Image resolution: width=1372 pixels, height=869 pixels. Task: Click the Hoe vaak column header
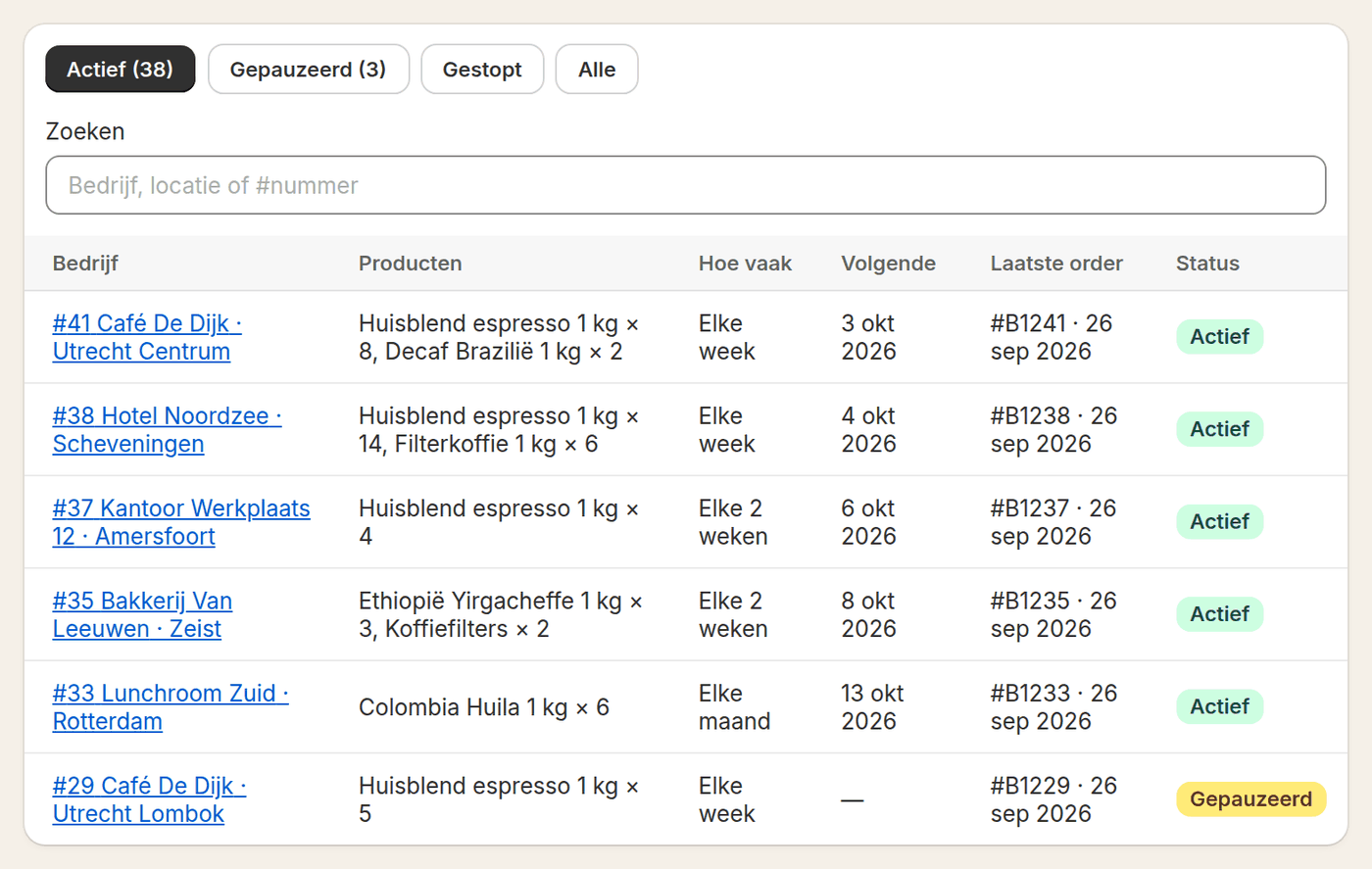tap(745, 264)
